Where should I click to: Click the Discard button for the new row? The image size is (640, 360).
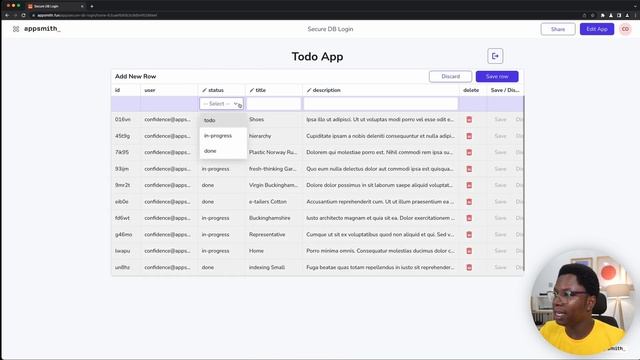tap(450, 76)
